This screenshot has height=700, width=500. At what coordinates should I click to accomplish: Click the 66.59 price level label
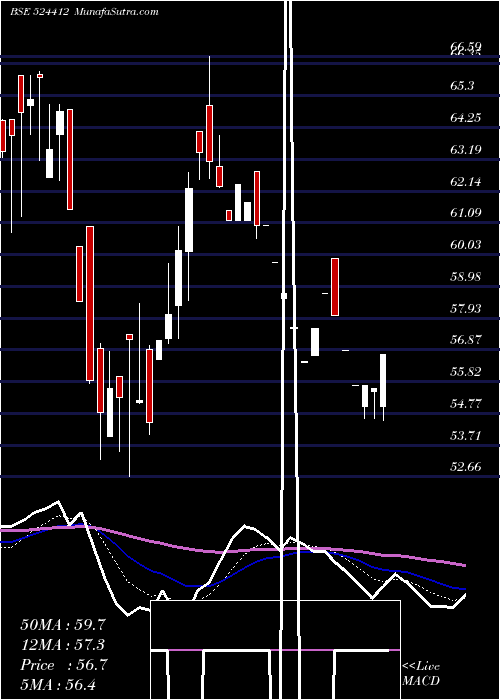pyautogui.click(x=466, y=46)
